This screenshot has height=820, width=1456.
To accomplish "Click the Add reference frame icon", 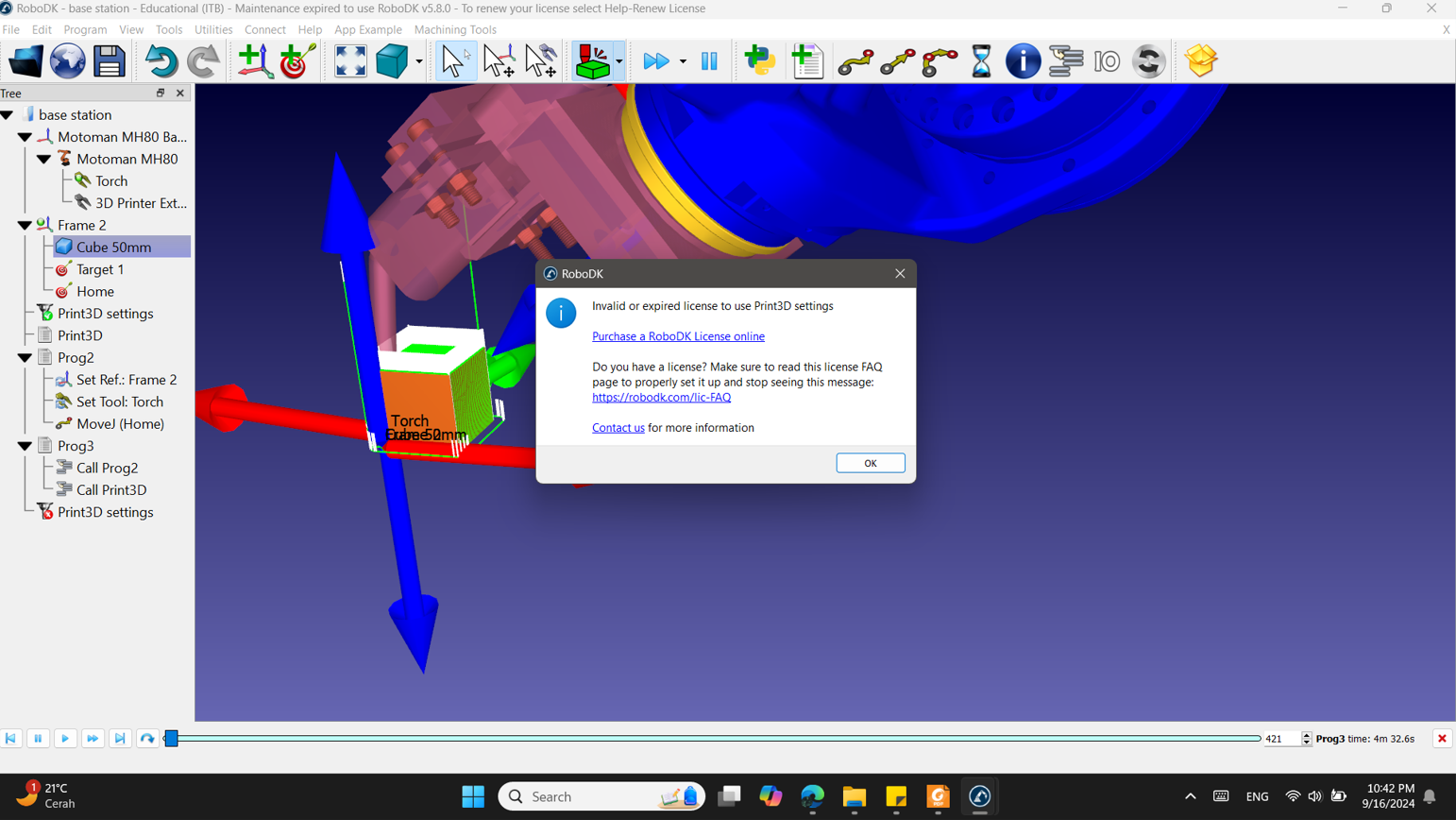I will pyautogui.click(x=255, y=61).
